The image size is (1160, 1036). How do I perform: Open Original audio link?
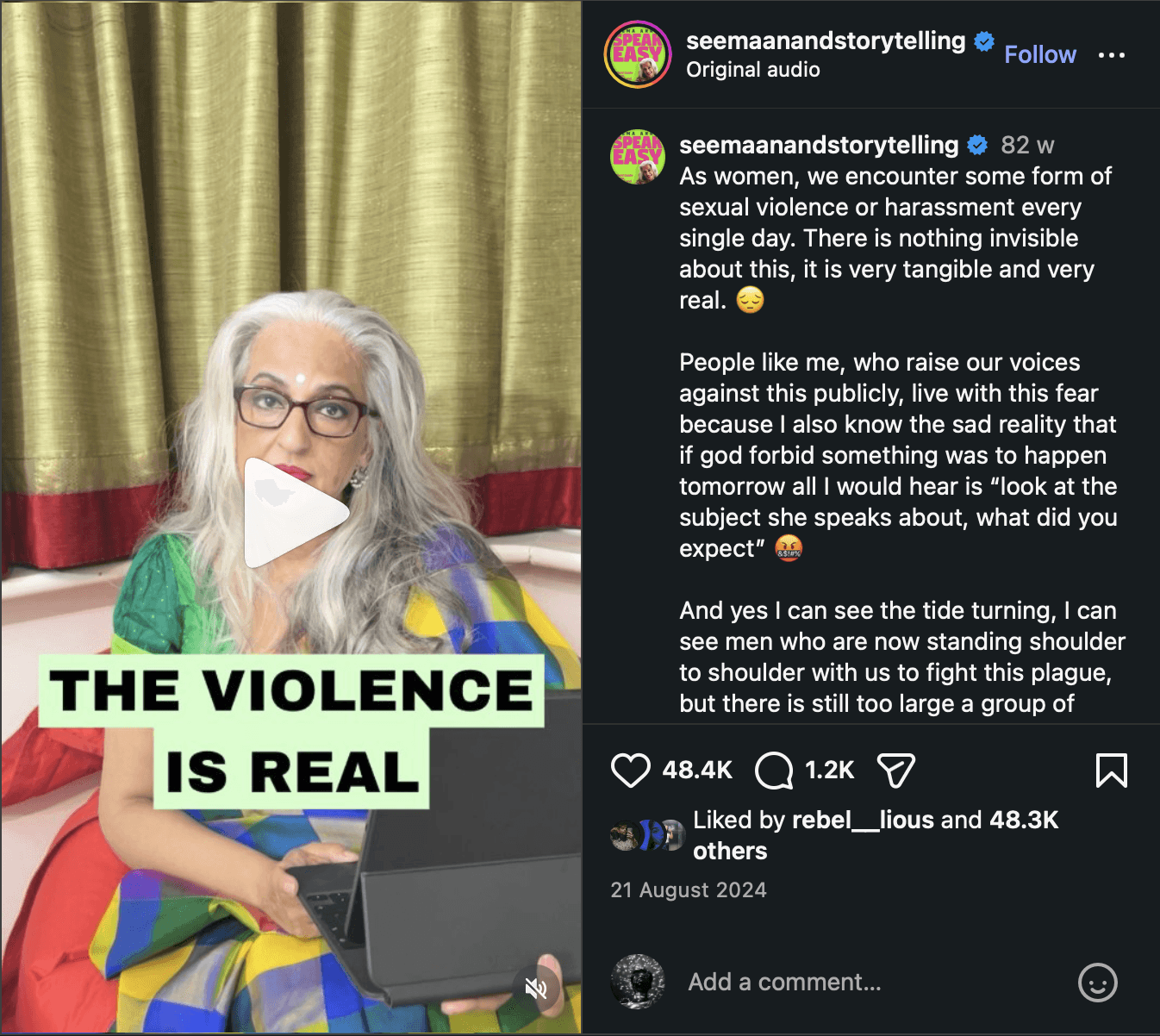coord(753,70)
